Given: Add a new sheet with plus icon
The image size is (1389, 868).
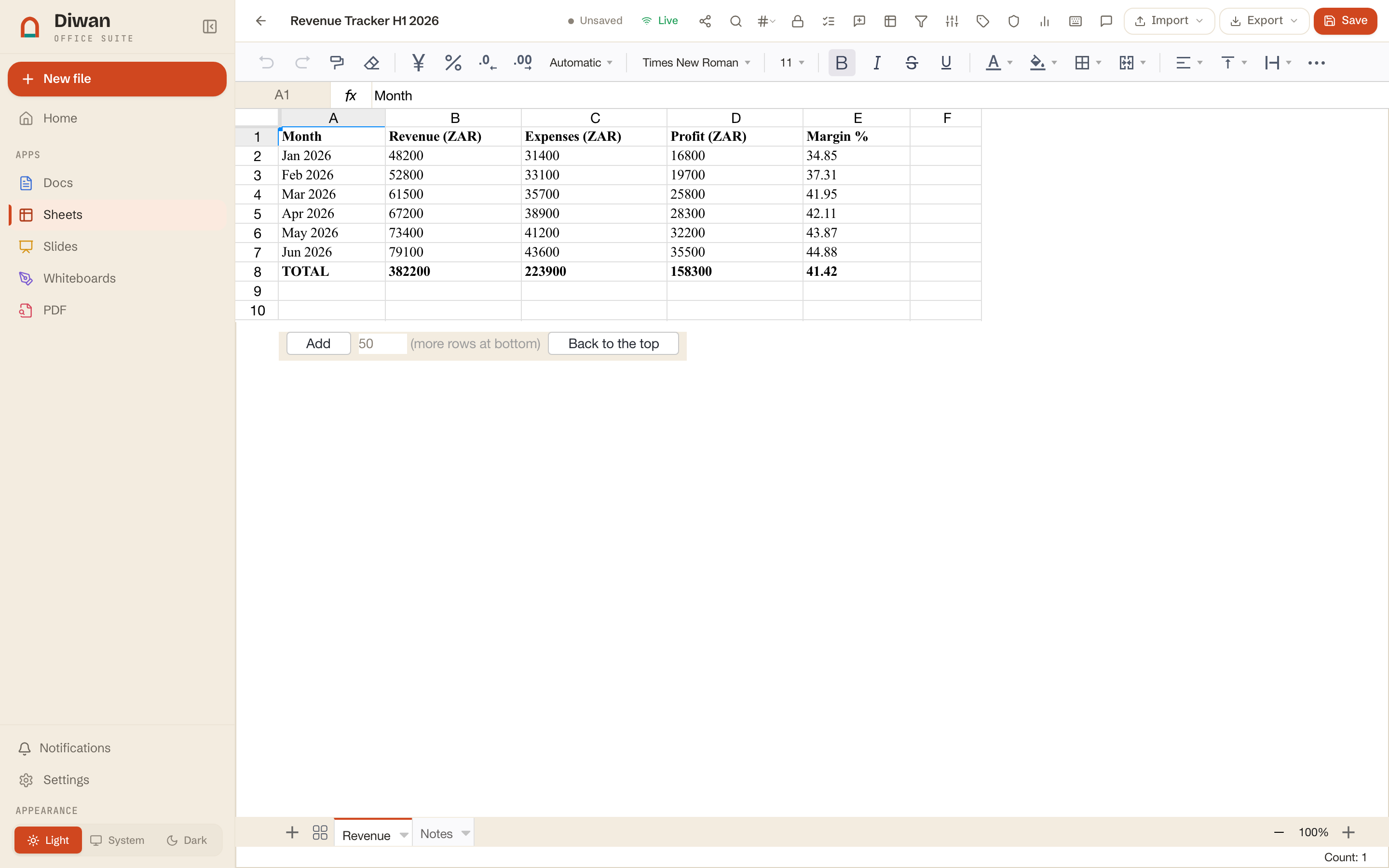Looking at the screenshot, I should tap(292, 832).
